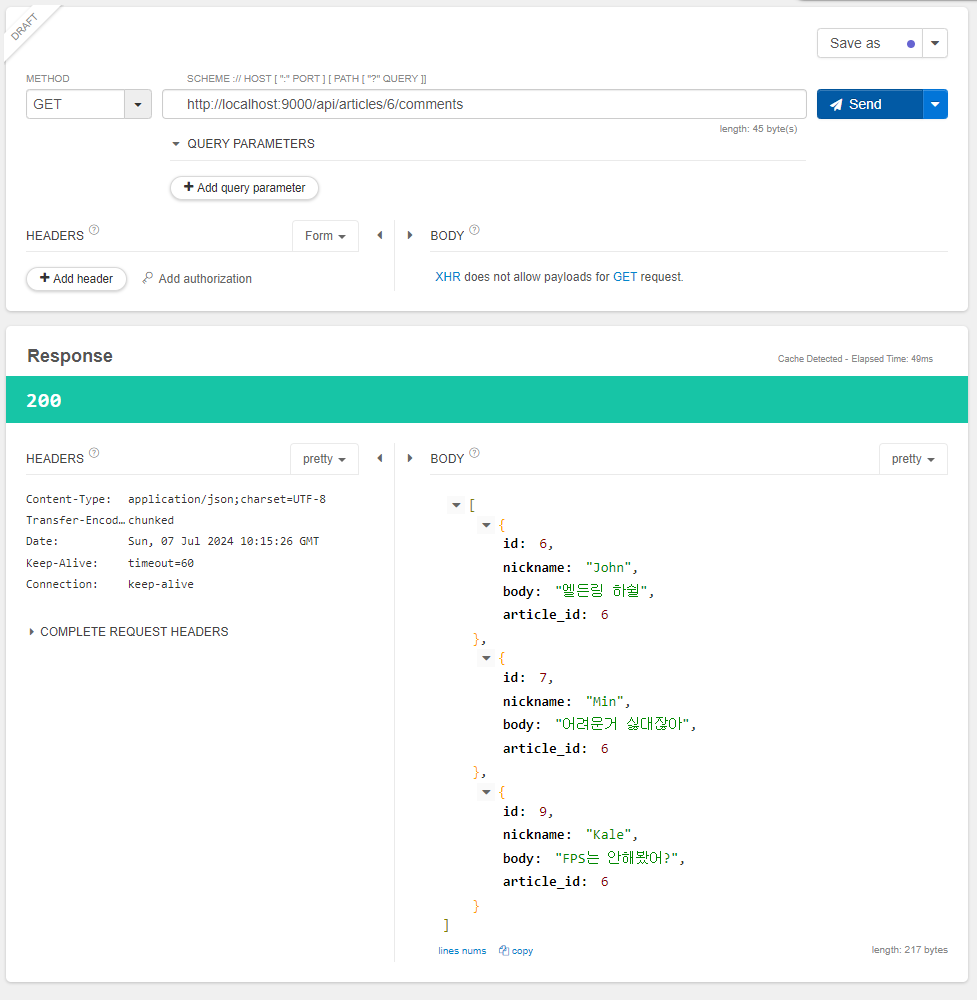Click the plus icon on Add header
977x1000 pixels.
[45, 277]
